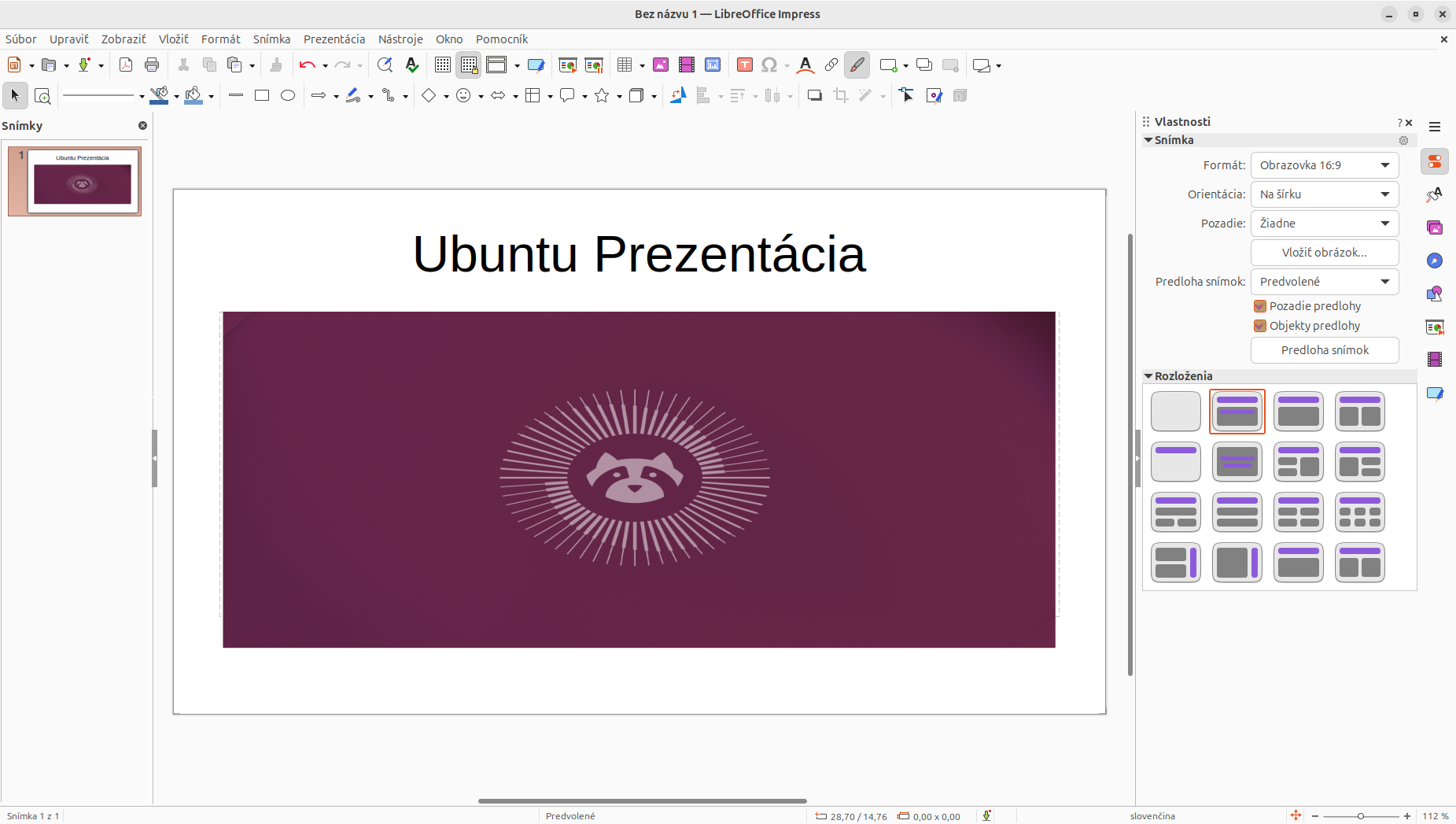Viewport: 1456px width, 824px height.
Task: Click the slovenčina language status field
Action: click(1152, 816)
